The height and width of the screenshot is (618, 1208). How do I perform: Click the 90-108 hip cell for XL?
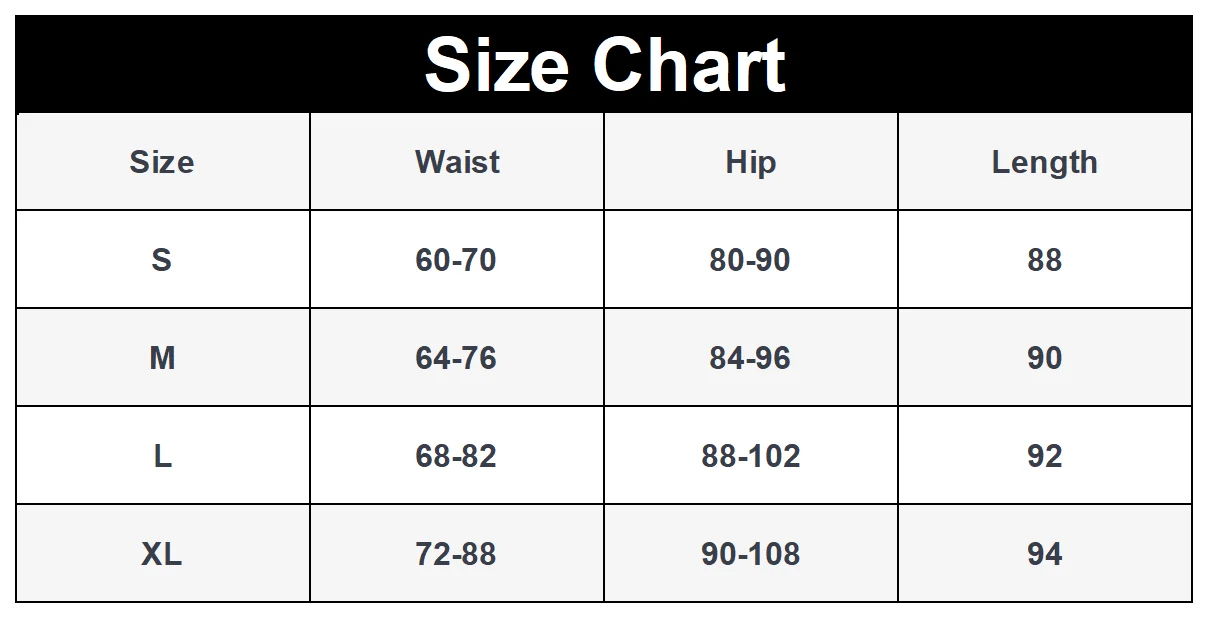tap(750, 554)
